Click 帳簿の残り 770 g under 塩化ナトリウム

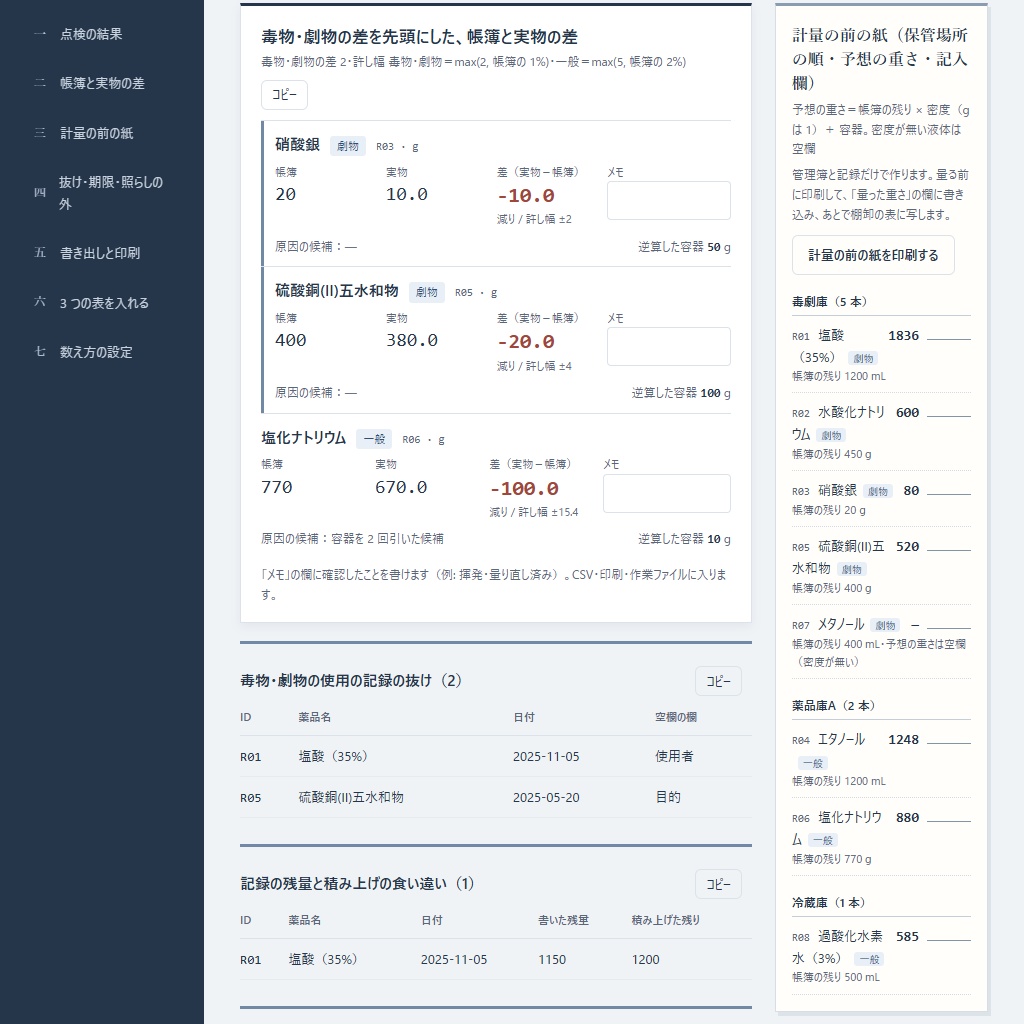(831, 859)
